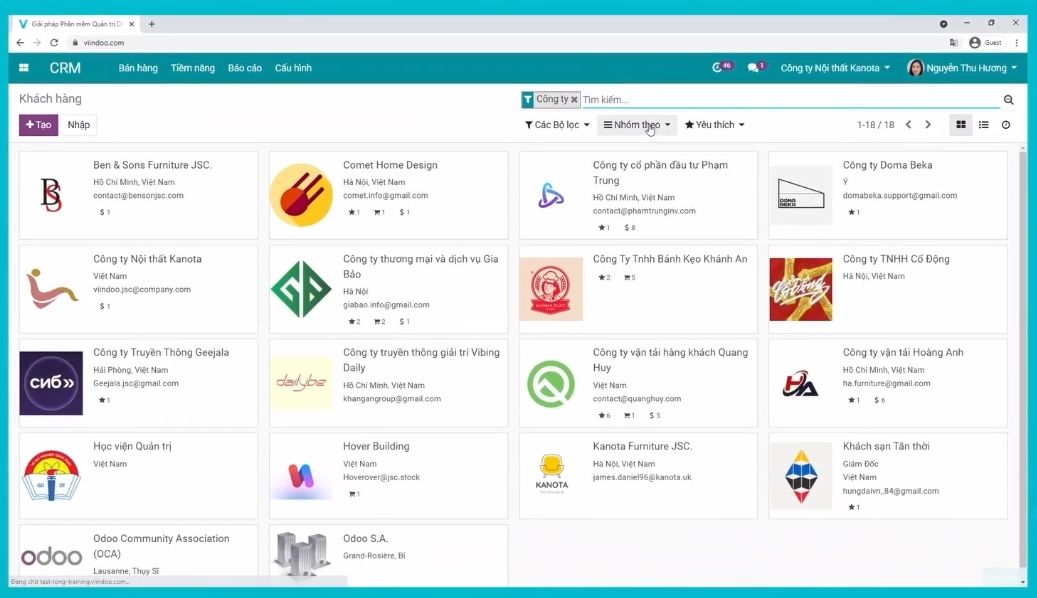Go to previous page arrow
Screen dimensions: 1037x598
(908, 124)
